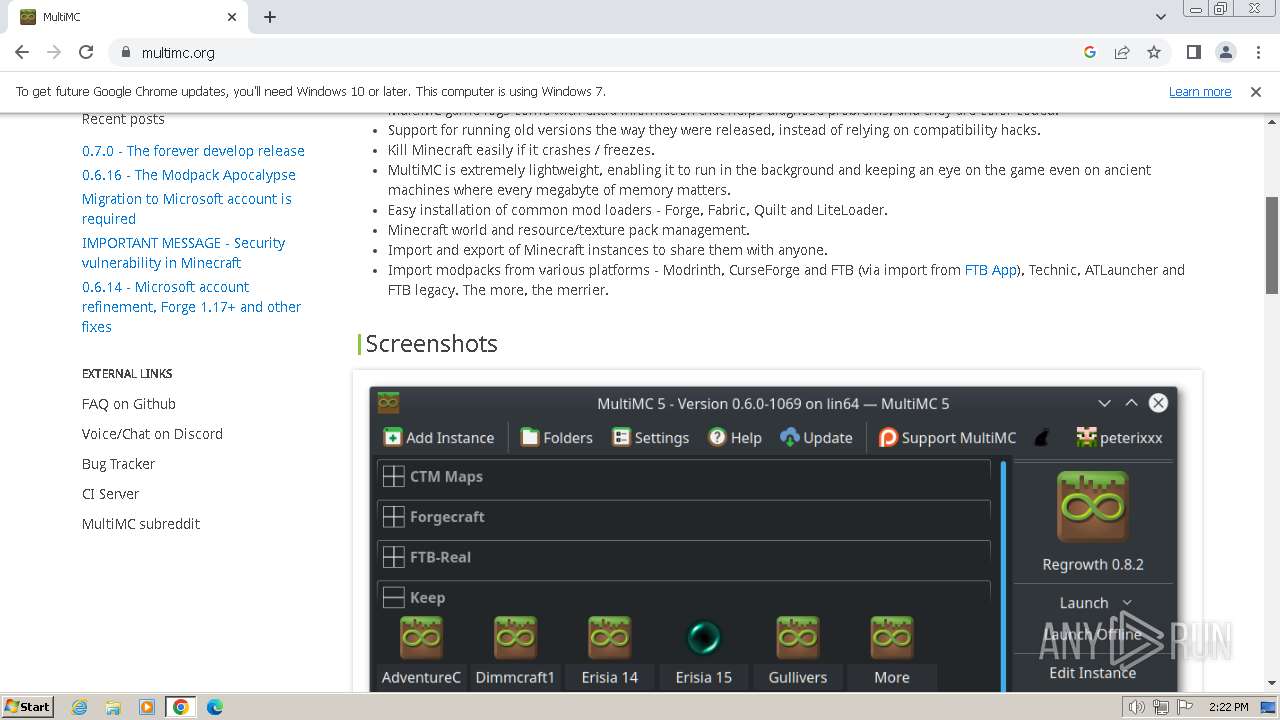Bookmark this page with the star

point(1154,52)
